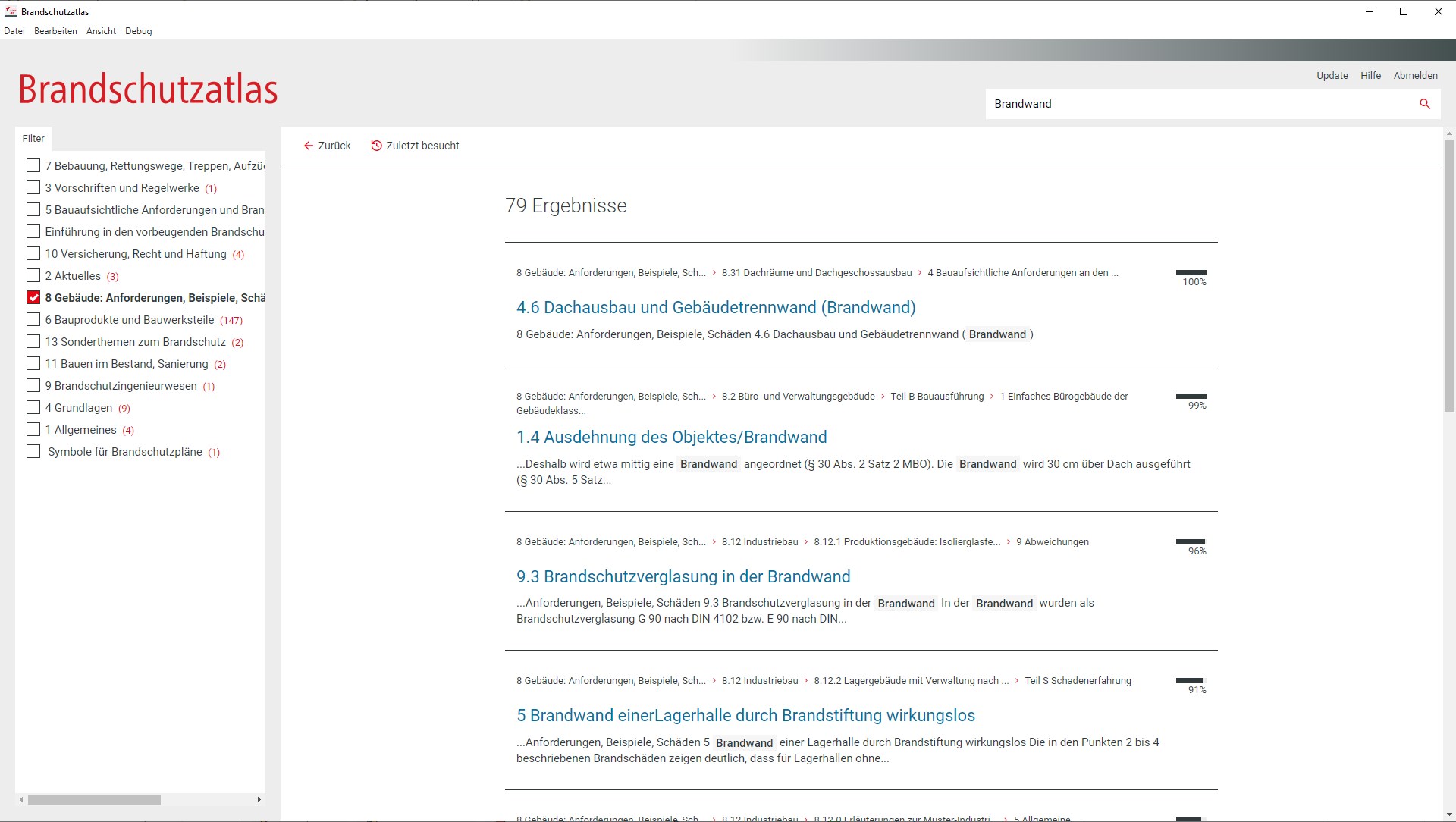1456x822 pixels.
Task: Click the red search magnifier icon
Action: (1424, 104)
